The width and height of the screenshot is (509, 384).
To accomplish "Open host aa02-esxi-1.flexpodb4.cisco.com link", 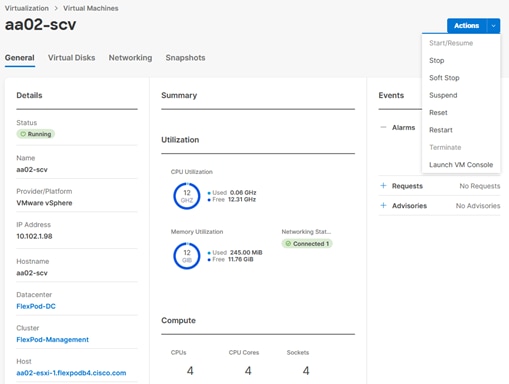I will 71,373.
